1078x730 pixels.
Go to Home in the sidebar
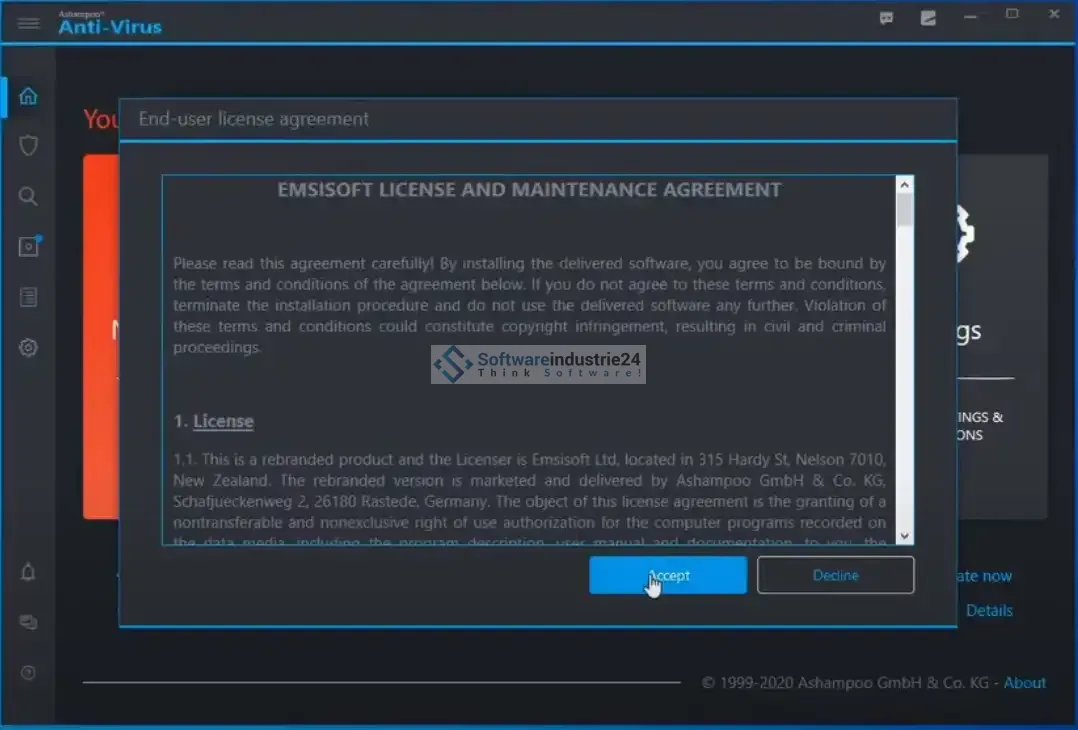point(28,96)
